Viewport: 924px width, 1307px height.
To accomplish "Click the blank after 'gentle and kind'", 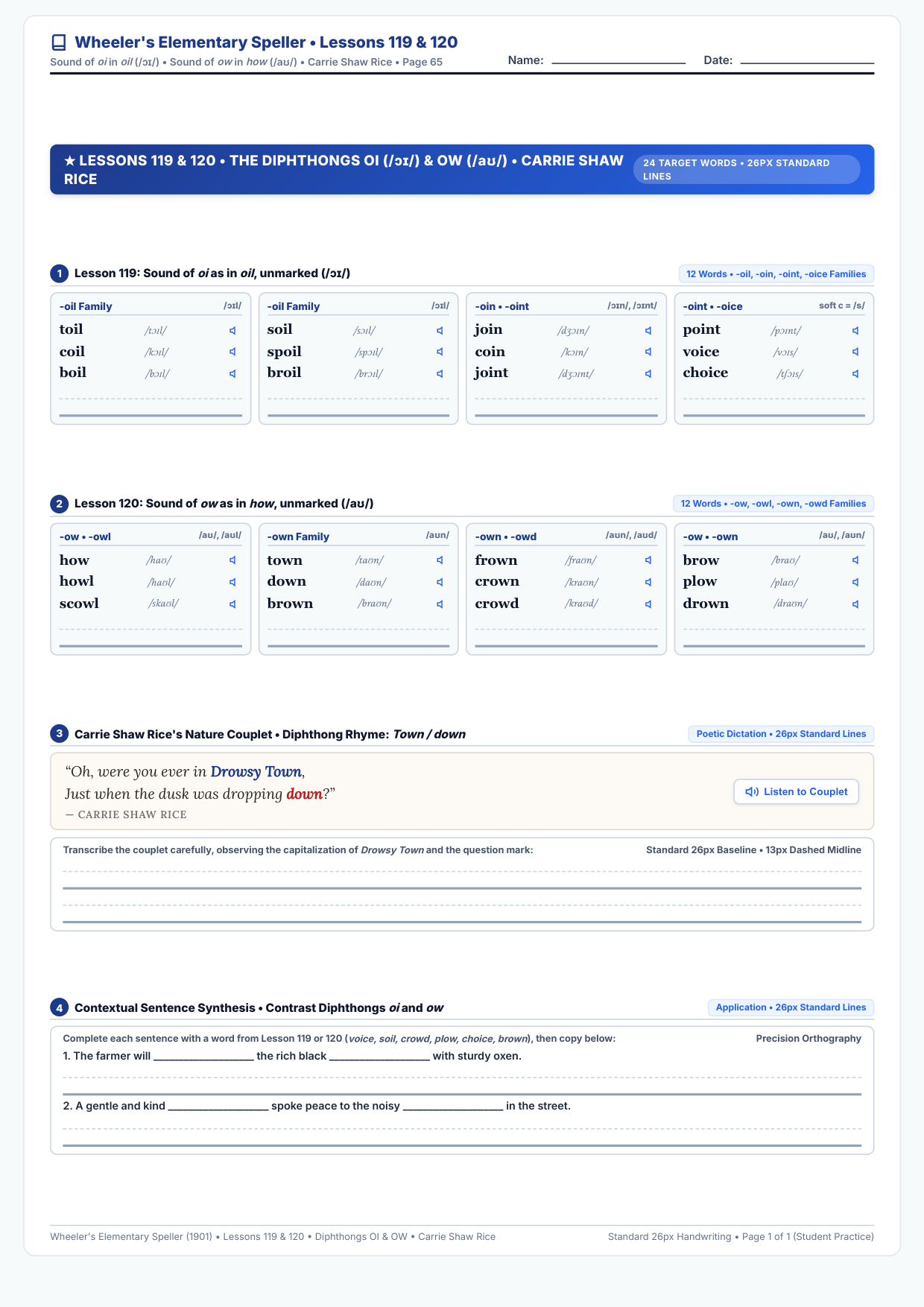I will 218,1107.
